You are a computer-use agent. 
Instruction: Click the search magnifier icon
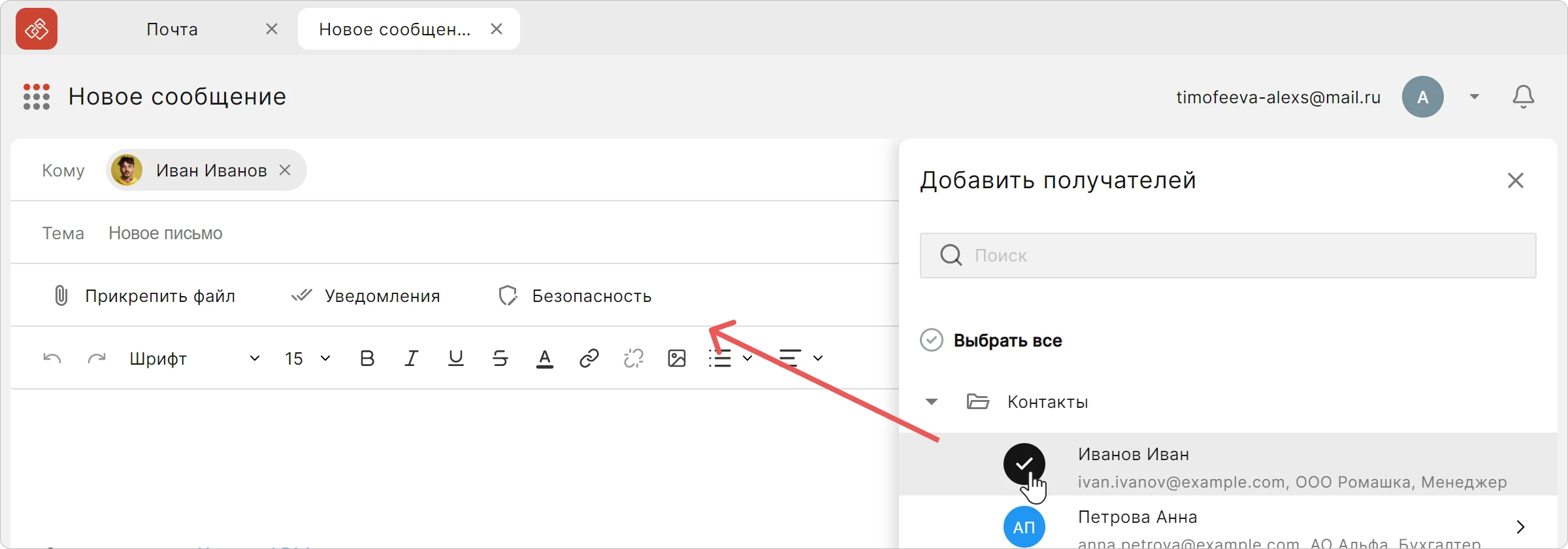pyautogui.click(x=951, y=255)
